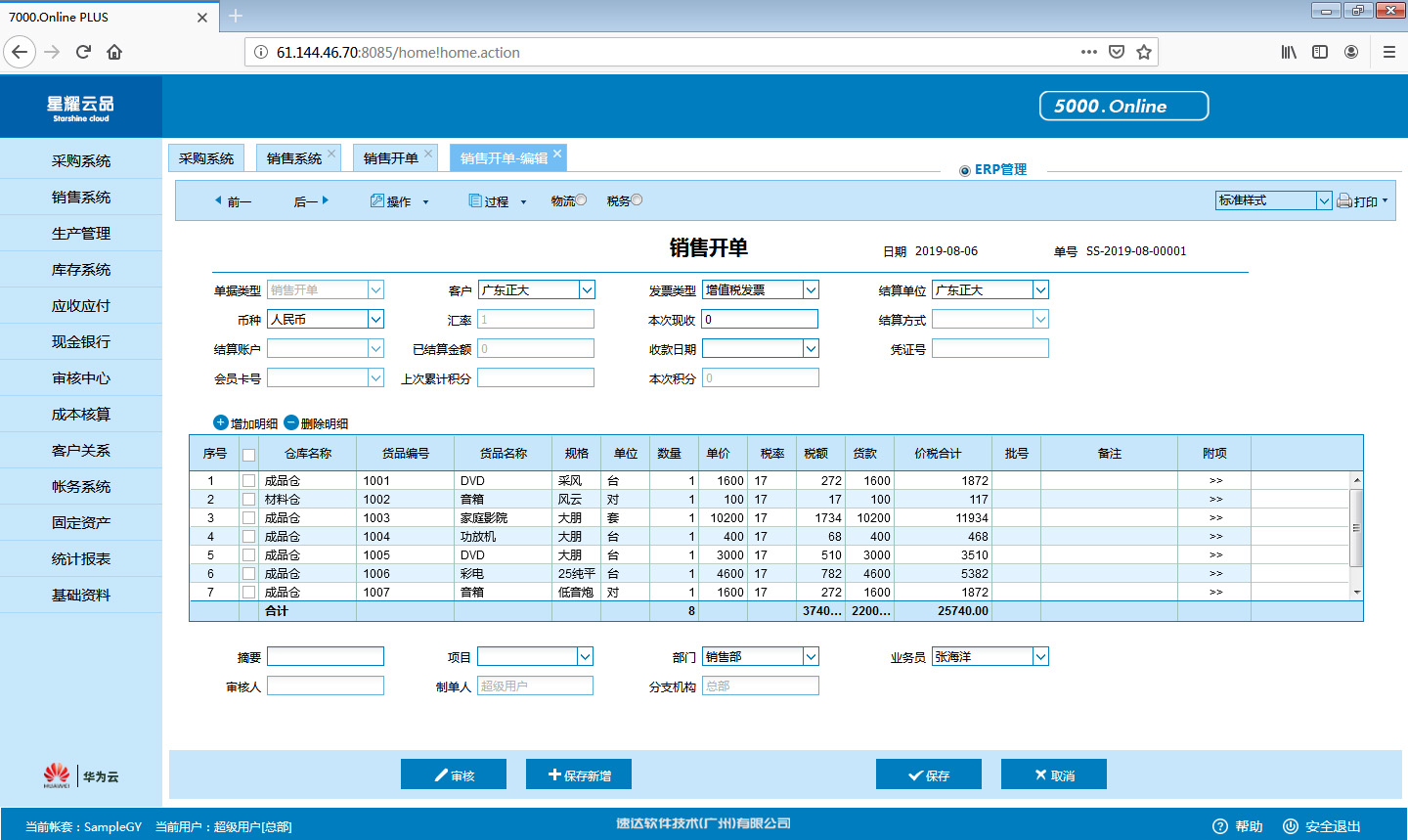
Task: Open attachment >> for row 5
Action: [1215, 554]
